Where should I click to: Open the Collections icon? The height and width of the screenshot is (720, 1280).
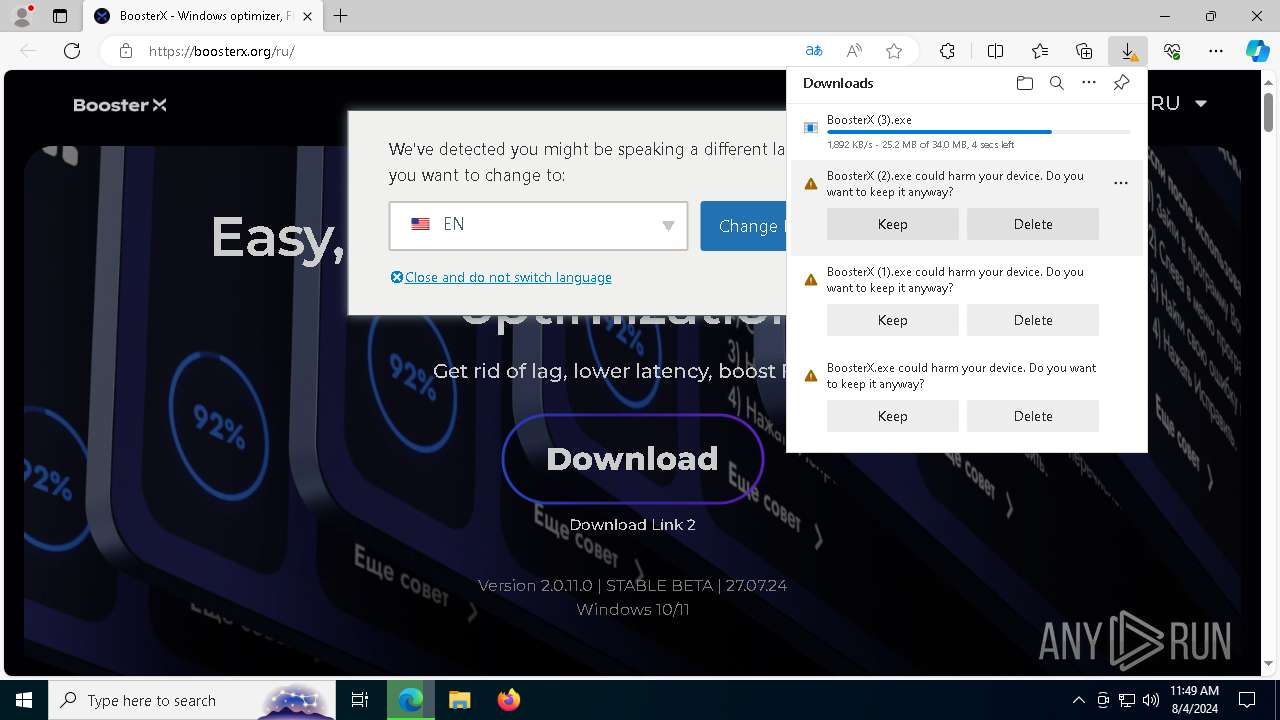[x=1084, y=51]
